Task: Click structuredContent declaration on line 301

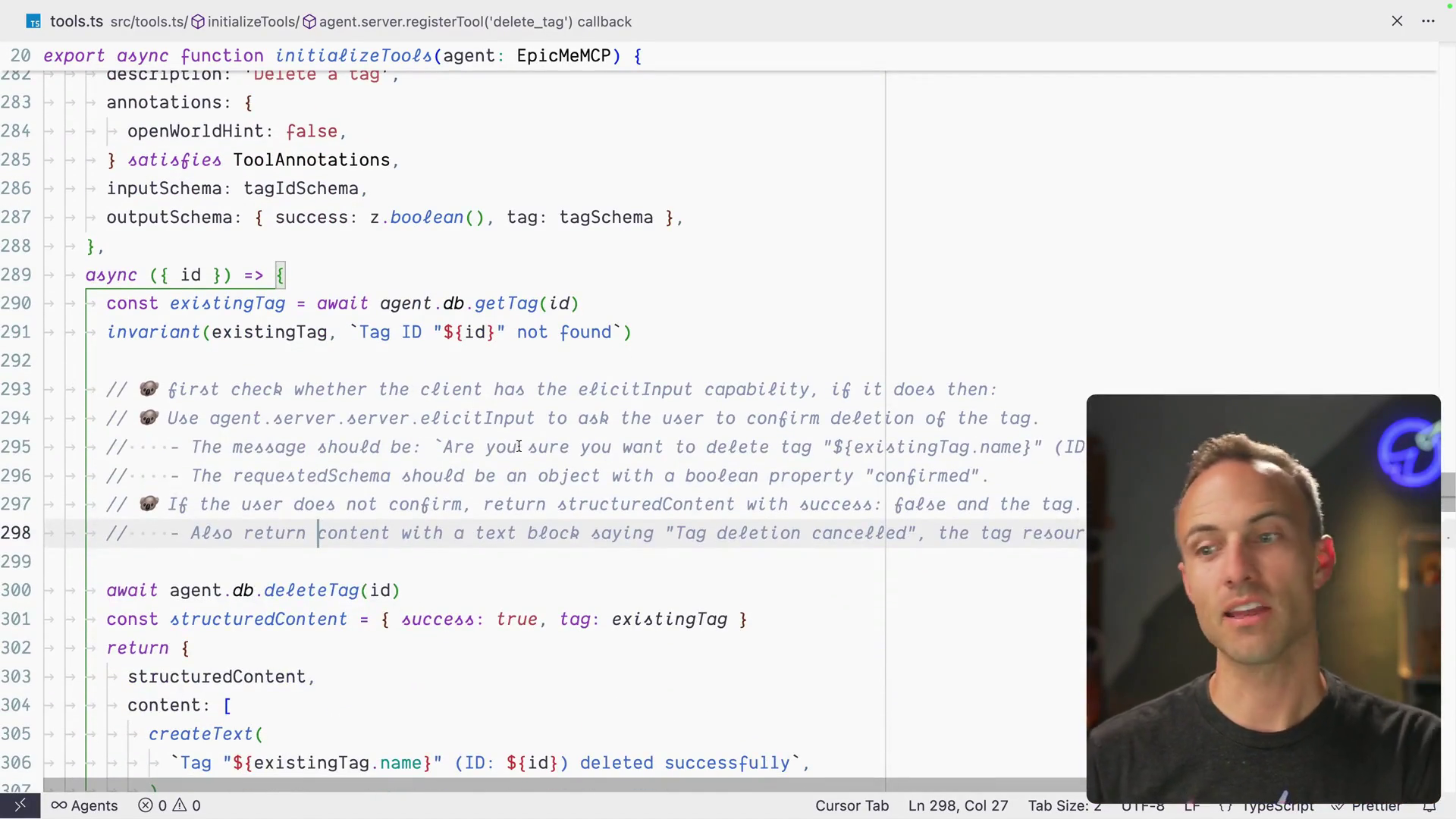Action: point(259,619)
